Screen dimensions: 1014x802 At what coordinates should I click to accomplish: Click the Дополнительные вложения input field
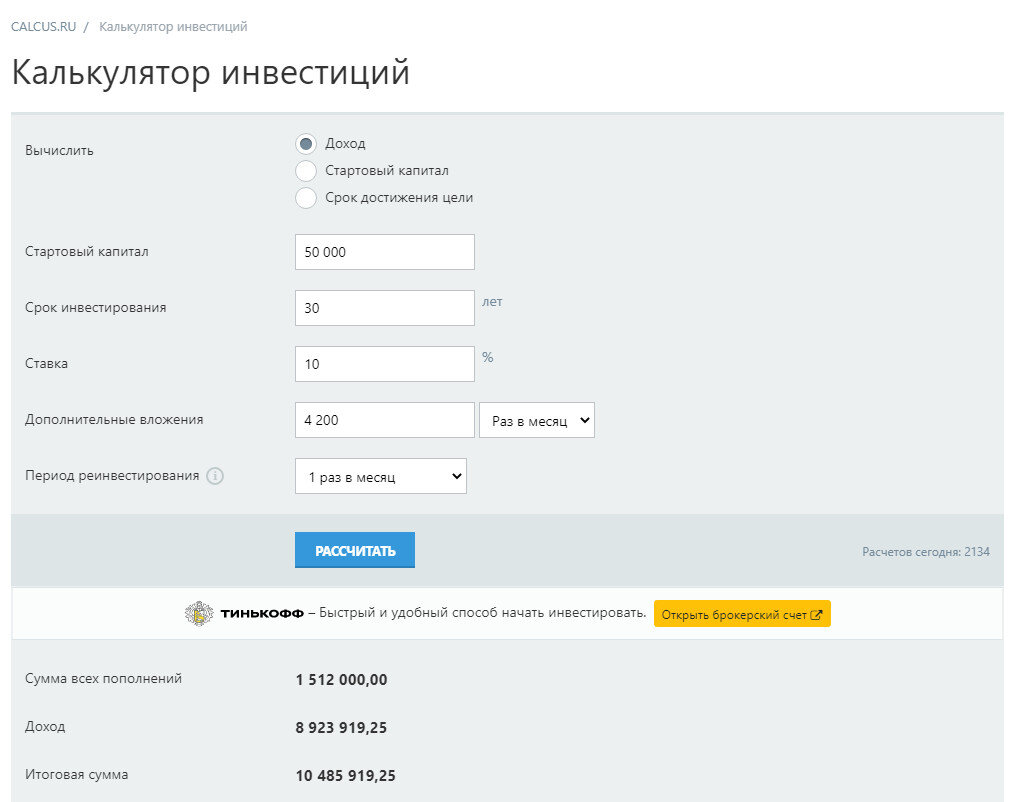point(384,419)
